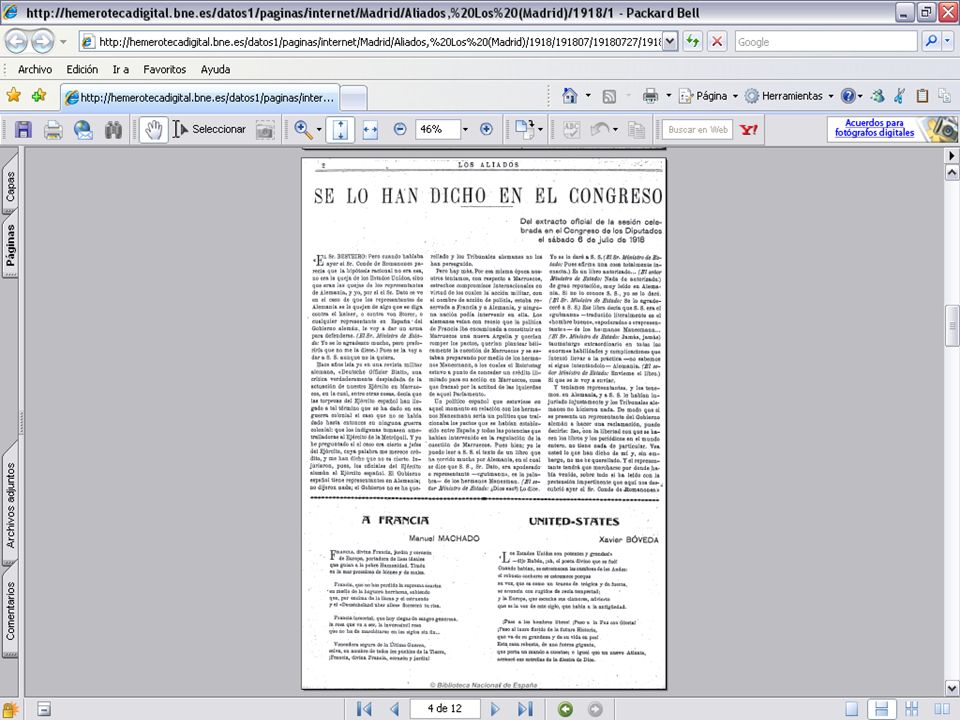Open a new blank browser tab
The image size is (960, 720).
[x=353, y=98]
